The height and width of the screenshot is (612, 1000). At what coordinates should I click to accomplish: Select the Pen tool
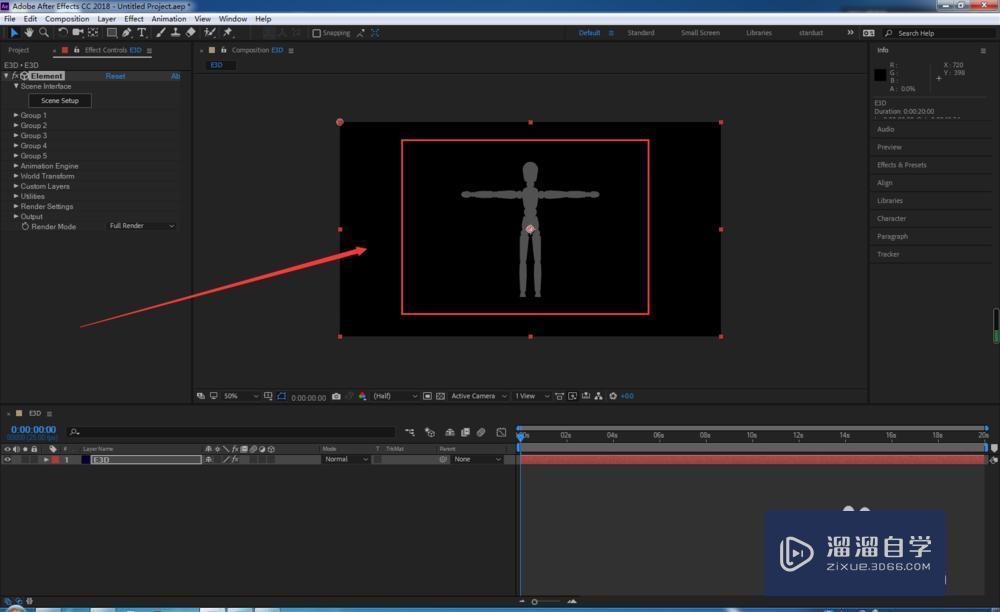(127, 33)
